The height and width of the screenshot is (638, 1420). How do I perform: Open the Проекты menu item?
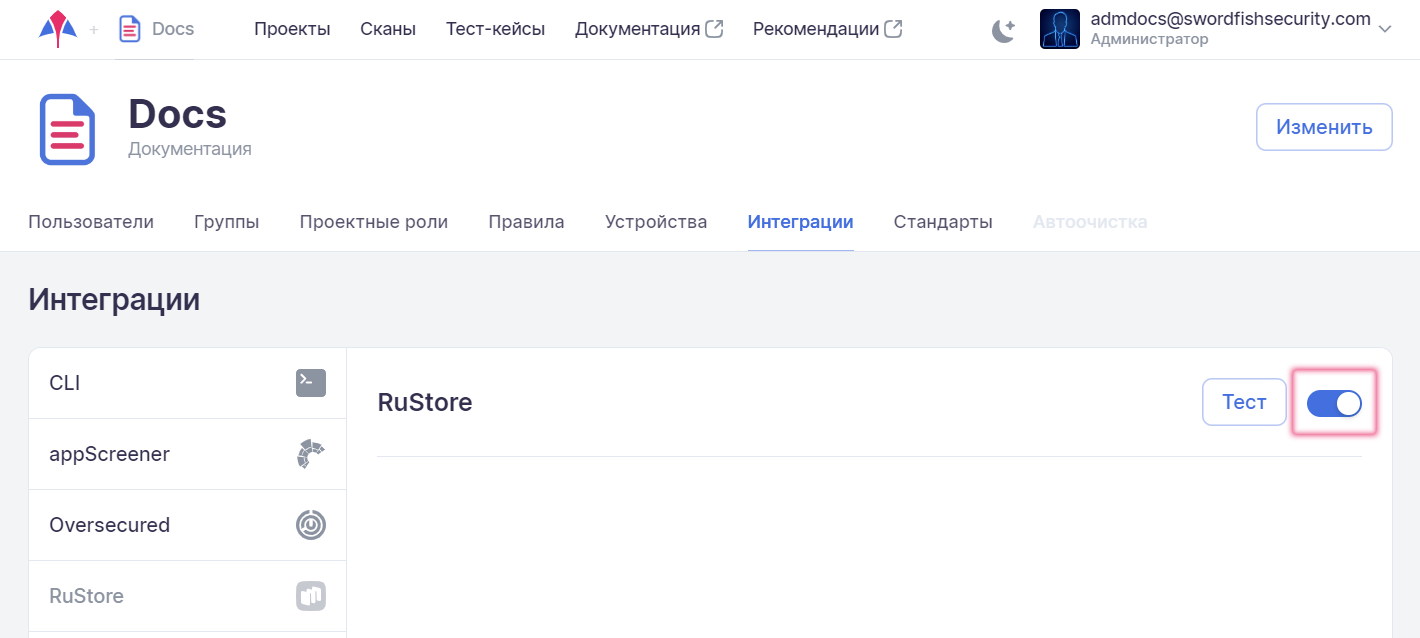click(x=292, y=29)
